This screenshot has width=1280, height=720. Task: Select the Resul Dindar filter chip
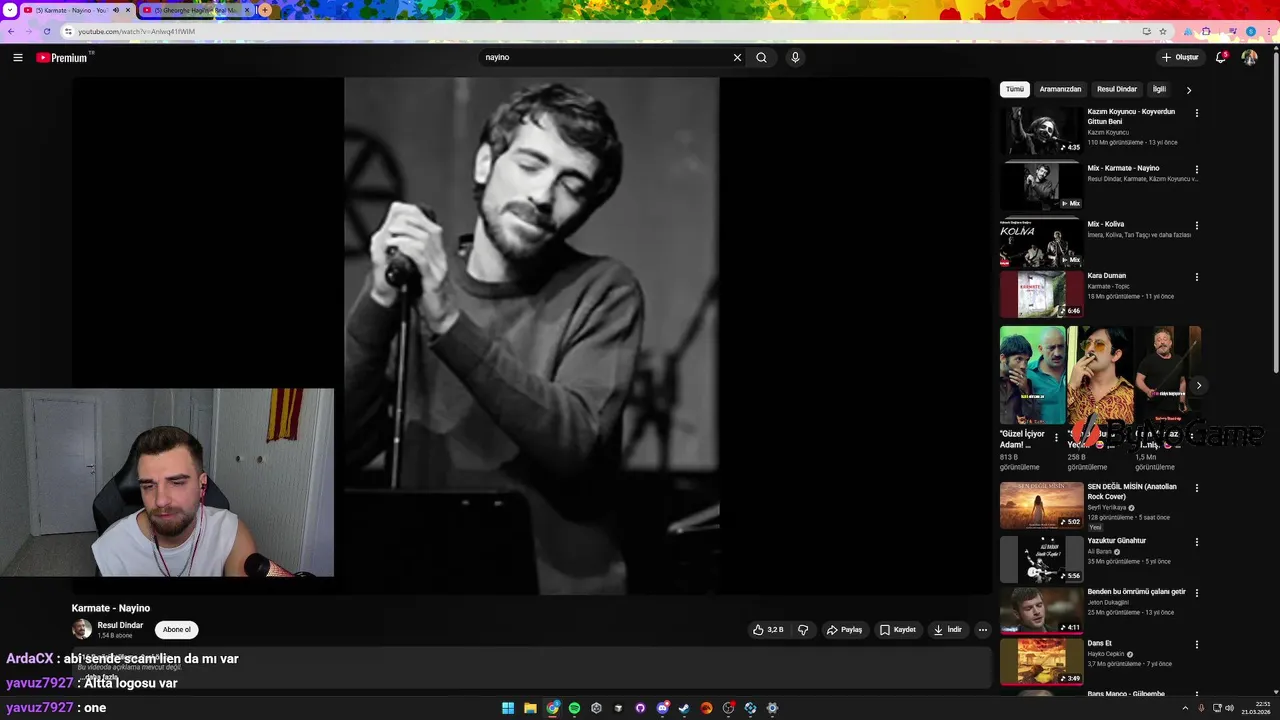click(1117, 89)
